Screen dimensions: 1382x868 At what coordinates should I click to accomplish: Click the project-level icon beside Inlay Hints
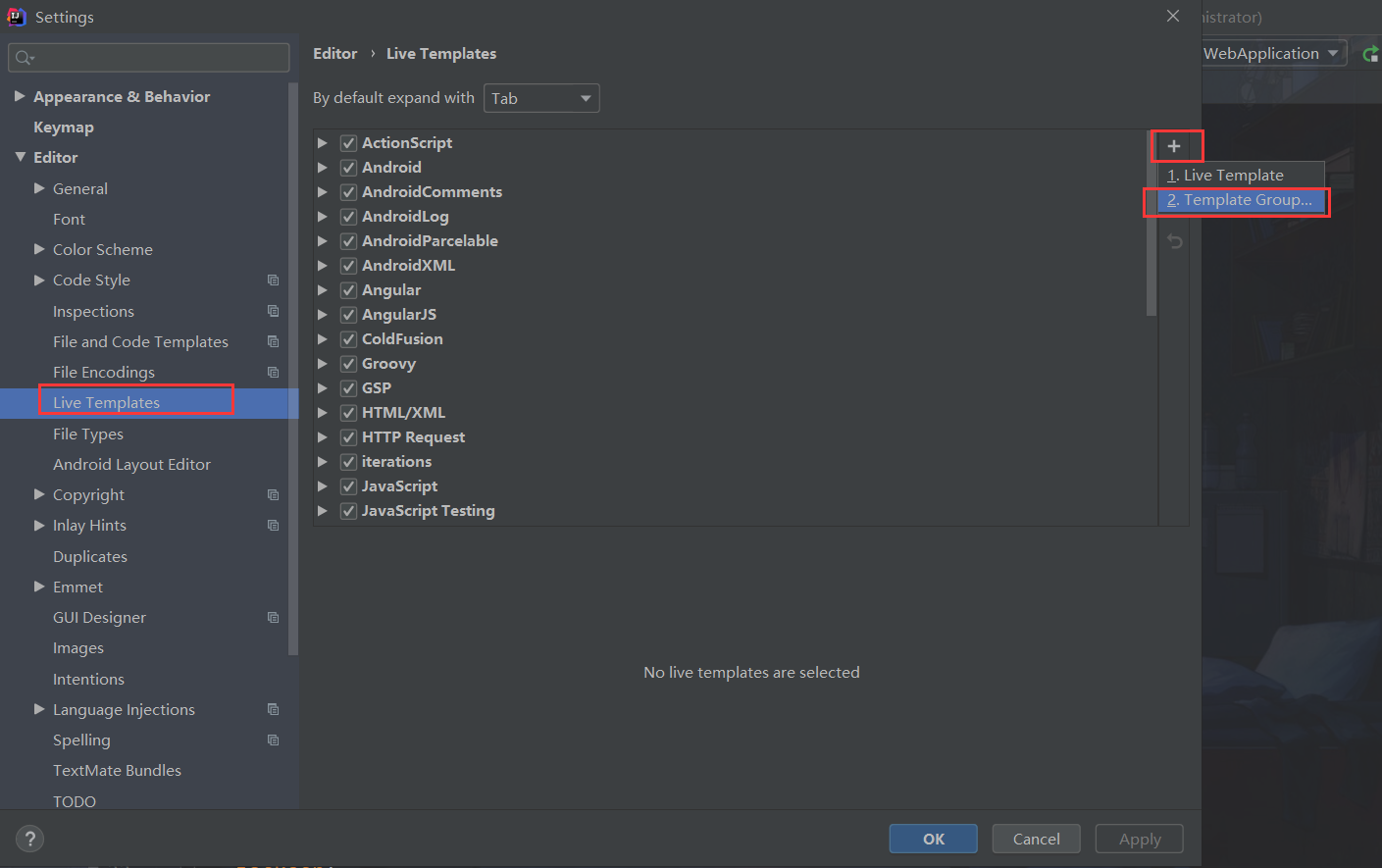pyautogui.click(x=274, y=525)
